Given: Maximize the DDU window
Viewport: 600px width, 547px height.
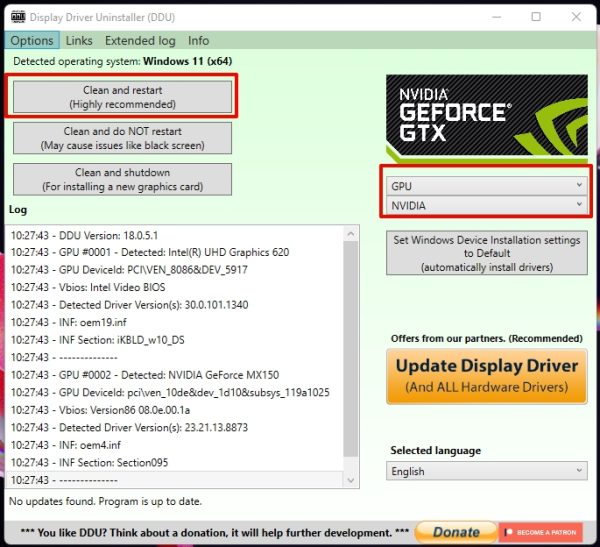Looking at the screenshot, I should click(536, 17).
